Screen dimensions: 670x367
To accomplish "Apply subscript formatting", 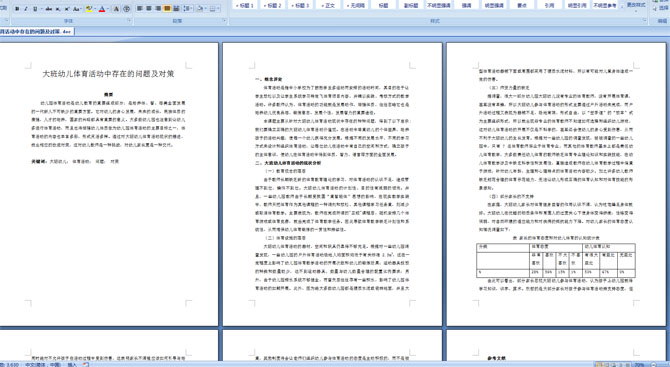I will pos(58,9).
